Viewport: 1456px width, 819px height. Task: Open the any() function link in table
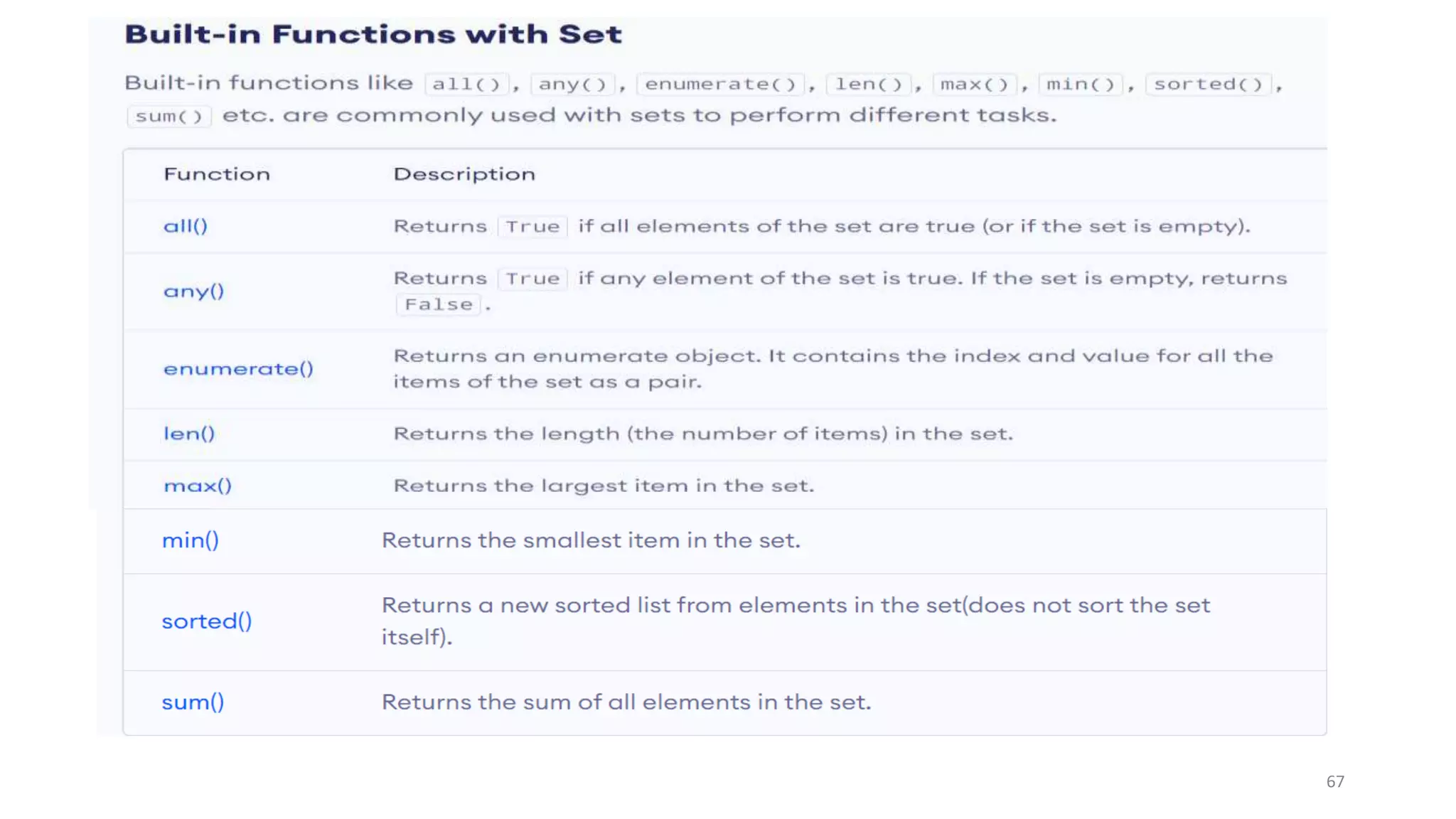(193, 291)
